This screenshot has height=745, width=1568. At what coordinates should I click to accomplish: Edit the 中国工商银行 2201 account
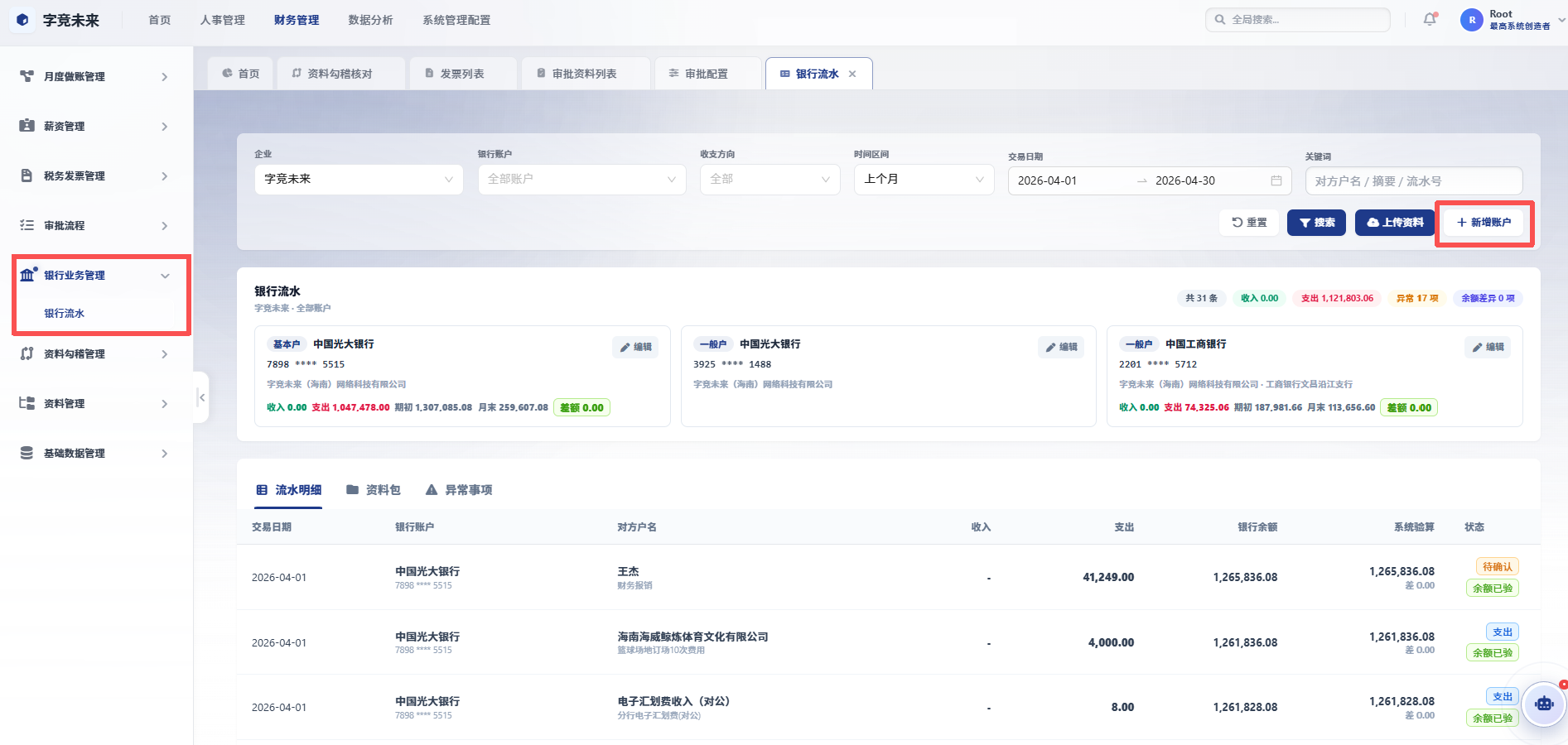pos(1488,347)
